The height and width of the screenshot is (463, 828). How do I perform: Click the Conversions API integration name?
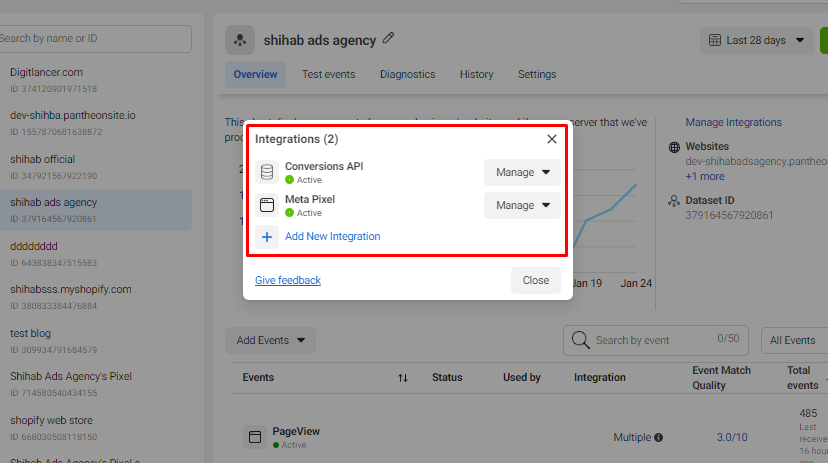tap(324, 166)
